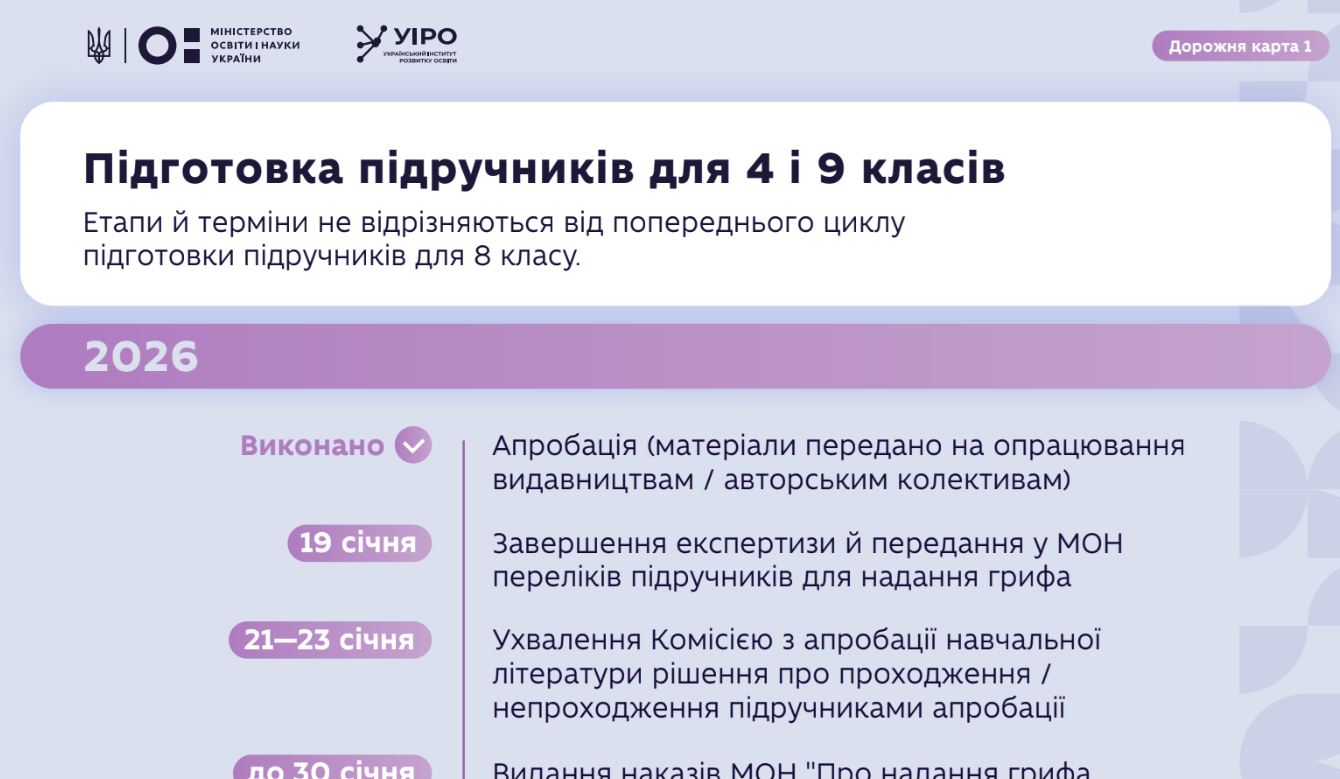The height and width of the screenshot is (779, 1340).
Task: Click the "Видання наказів МОН" step text
Action: click(790, 770)
